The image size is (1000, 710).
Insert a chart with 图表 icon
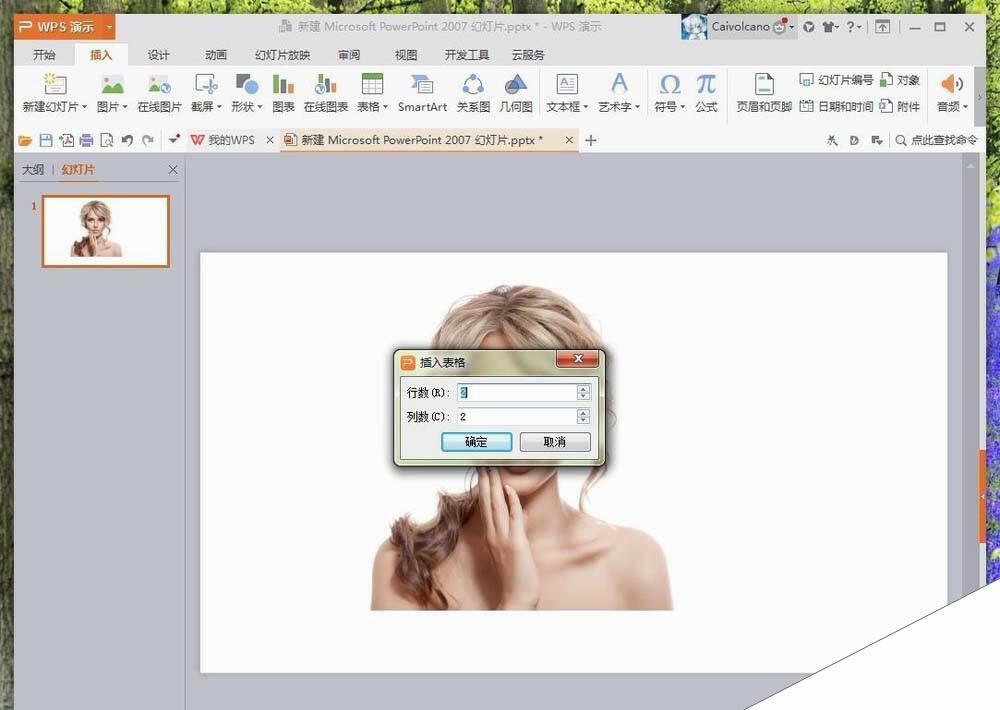click(283, 87)
